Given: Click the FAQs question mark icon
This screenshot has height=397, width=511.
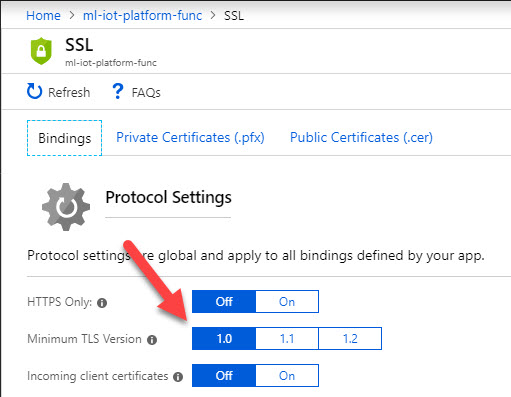Looking at the screenshot, I should coord(117,91).
